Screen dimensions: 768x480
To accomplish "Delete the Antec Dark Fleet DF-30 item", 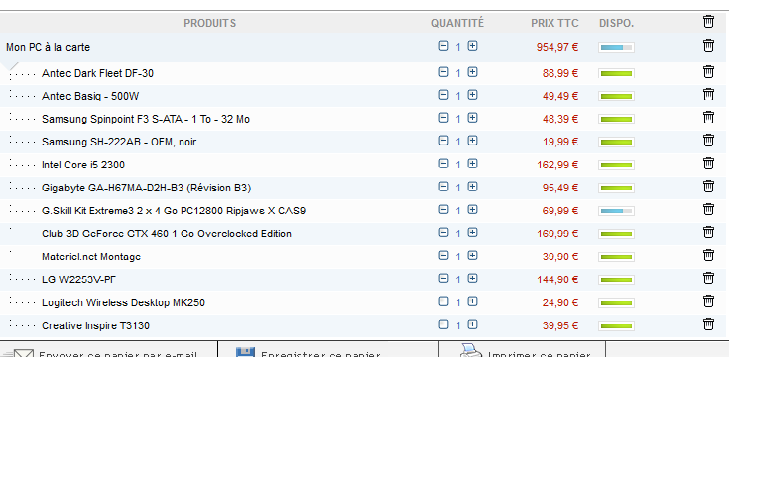I will pyautogui.click(x=708, y=72).
